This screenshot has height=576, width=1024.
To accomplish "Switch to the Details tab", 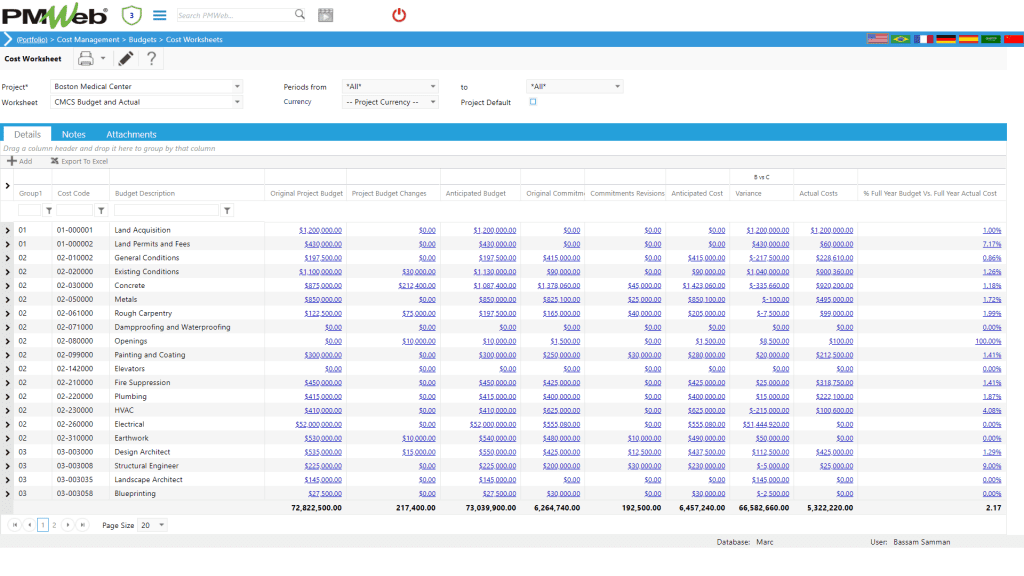I will 27,134.
